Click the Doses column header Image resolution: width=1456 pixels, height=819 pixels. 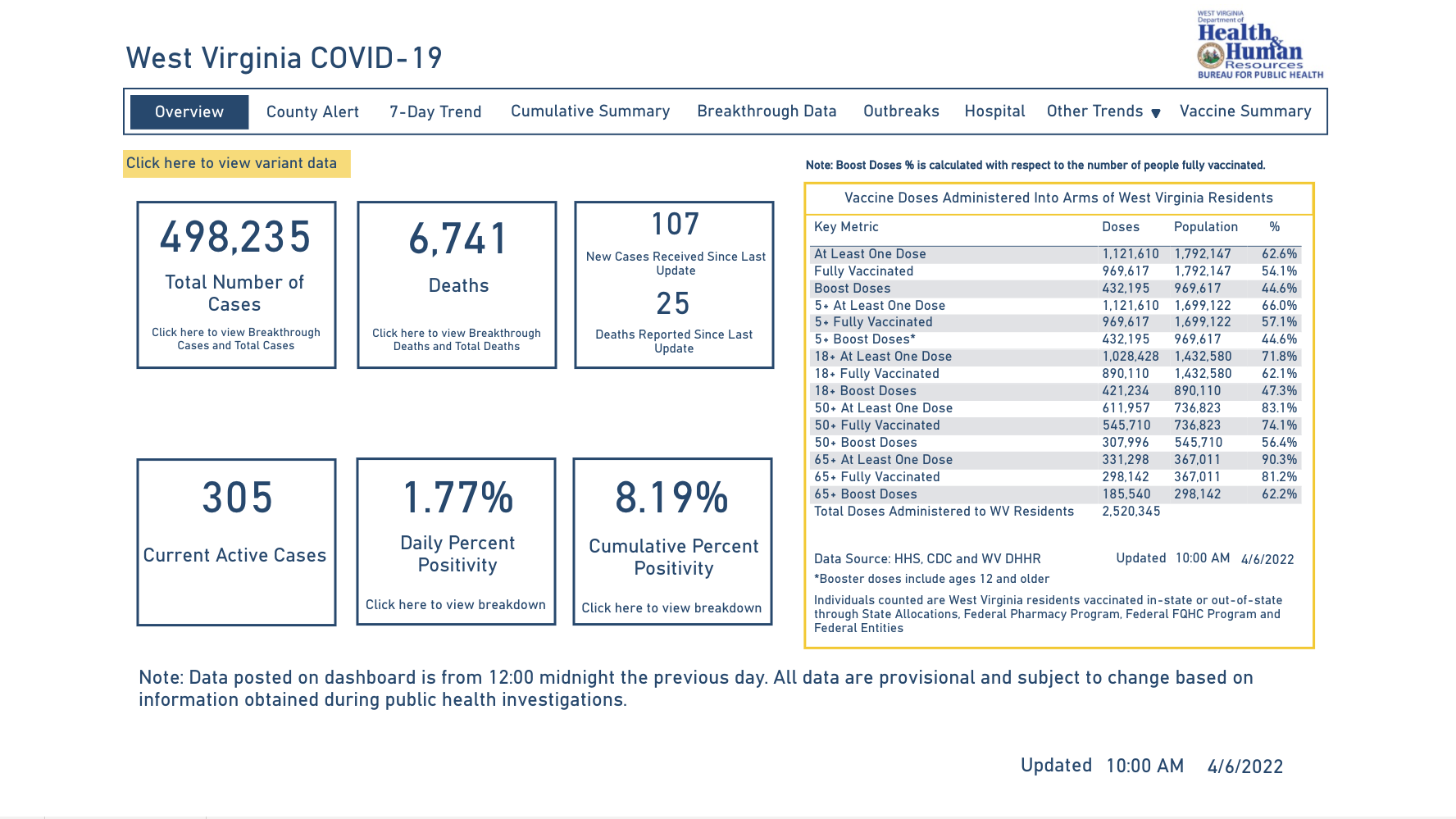click(1120, 227)
